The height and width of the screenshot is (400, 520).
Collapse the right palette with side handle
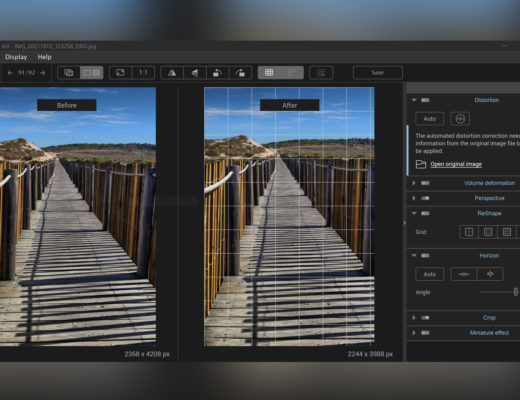pyautogui.click(x=405, y=223)
